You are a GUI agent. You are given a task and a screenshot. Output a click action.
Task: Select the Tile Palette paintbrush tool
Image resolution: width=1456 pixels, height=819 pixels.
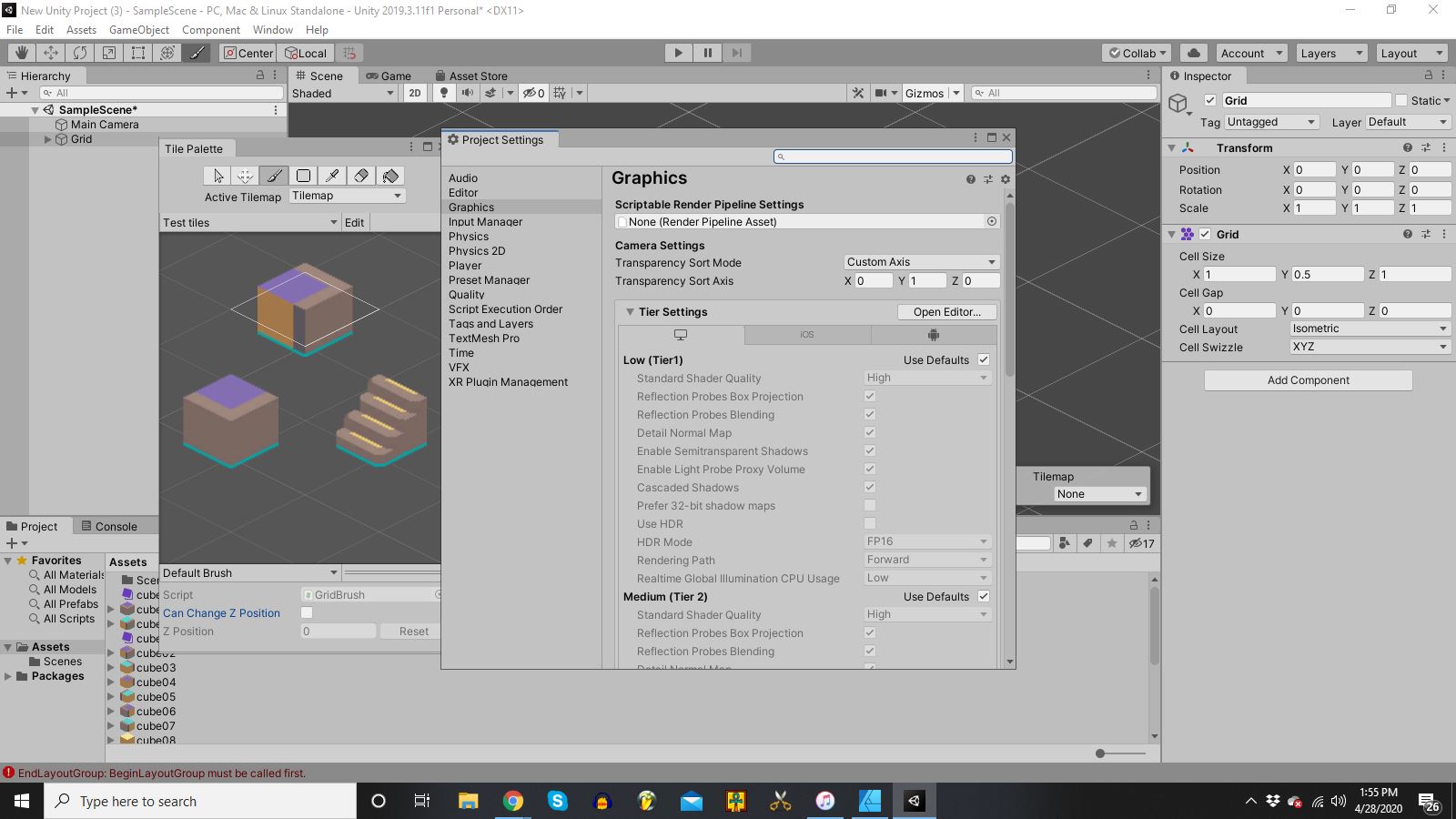[274, 176]
